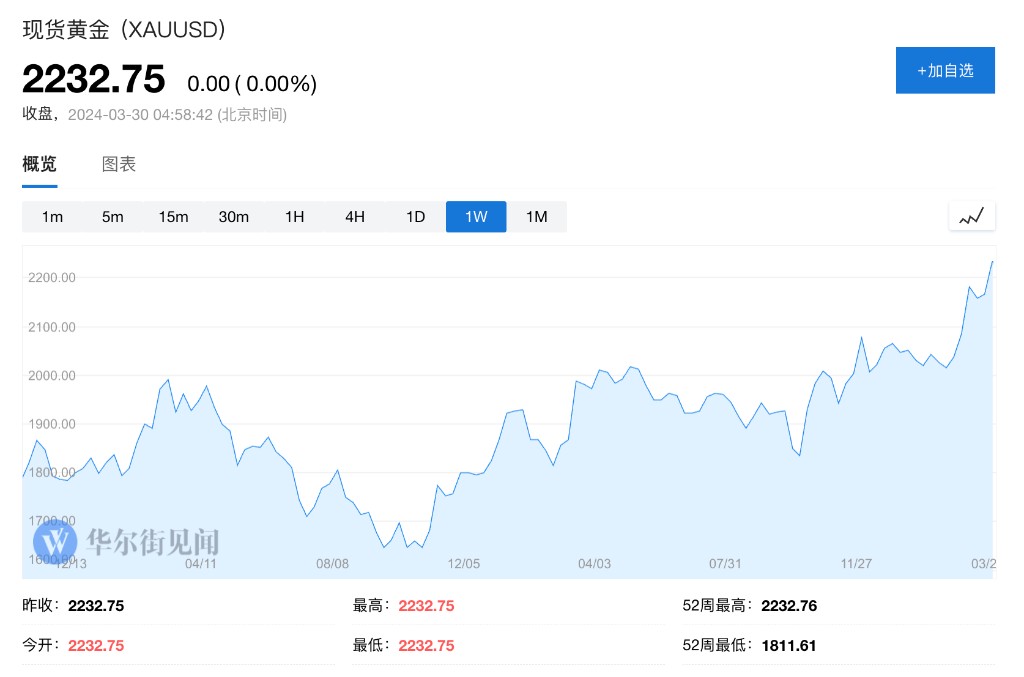This screenshot has height=677, width=1024.
Task: Click the chart peak at right edge
Action: [991, 262]
